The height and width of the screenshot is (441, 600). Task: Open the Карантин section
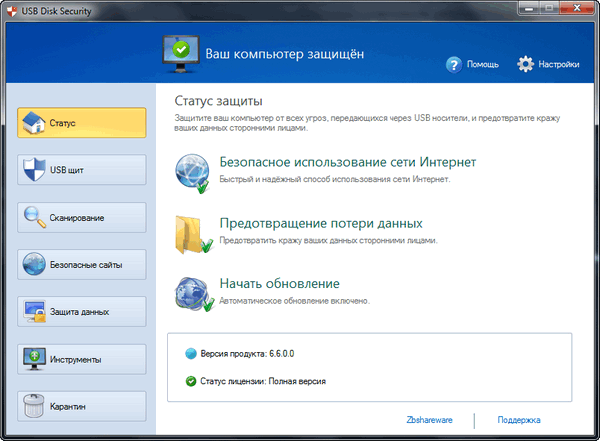pos(82,406)
